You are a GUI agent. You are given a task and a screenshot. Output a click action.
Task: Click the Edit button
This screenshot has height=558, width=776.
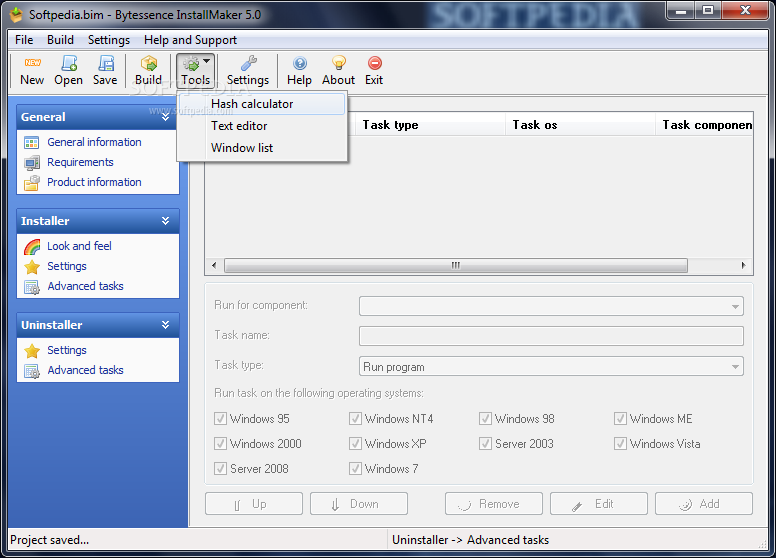599,504
